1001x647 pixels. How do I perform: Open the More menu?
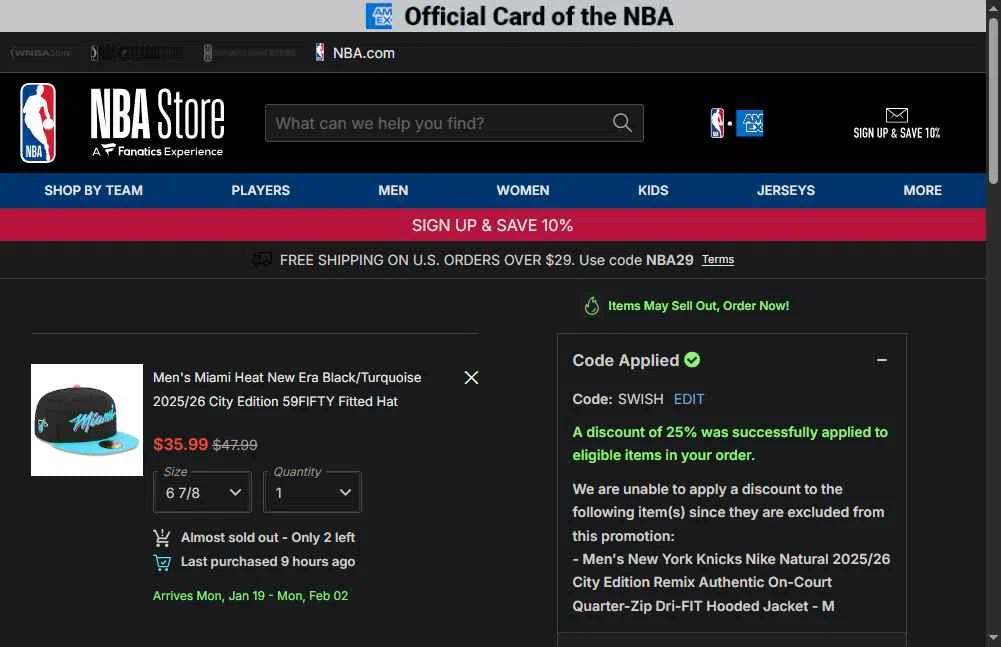click(922, 190)
